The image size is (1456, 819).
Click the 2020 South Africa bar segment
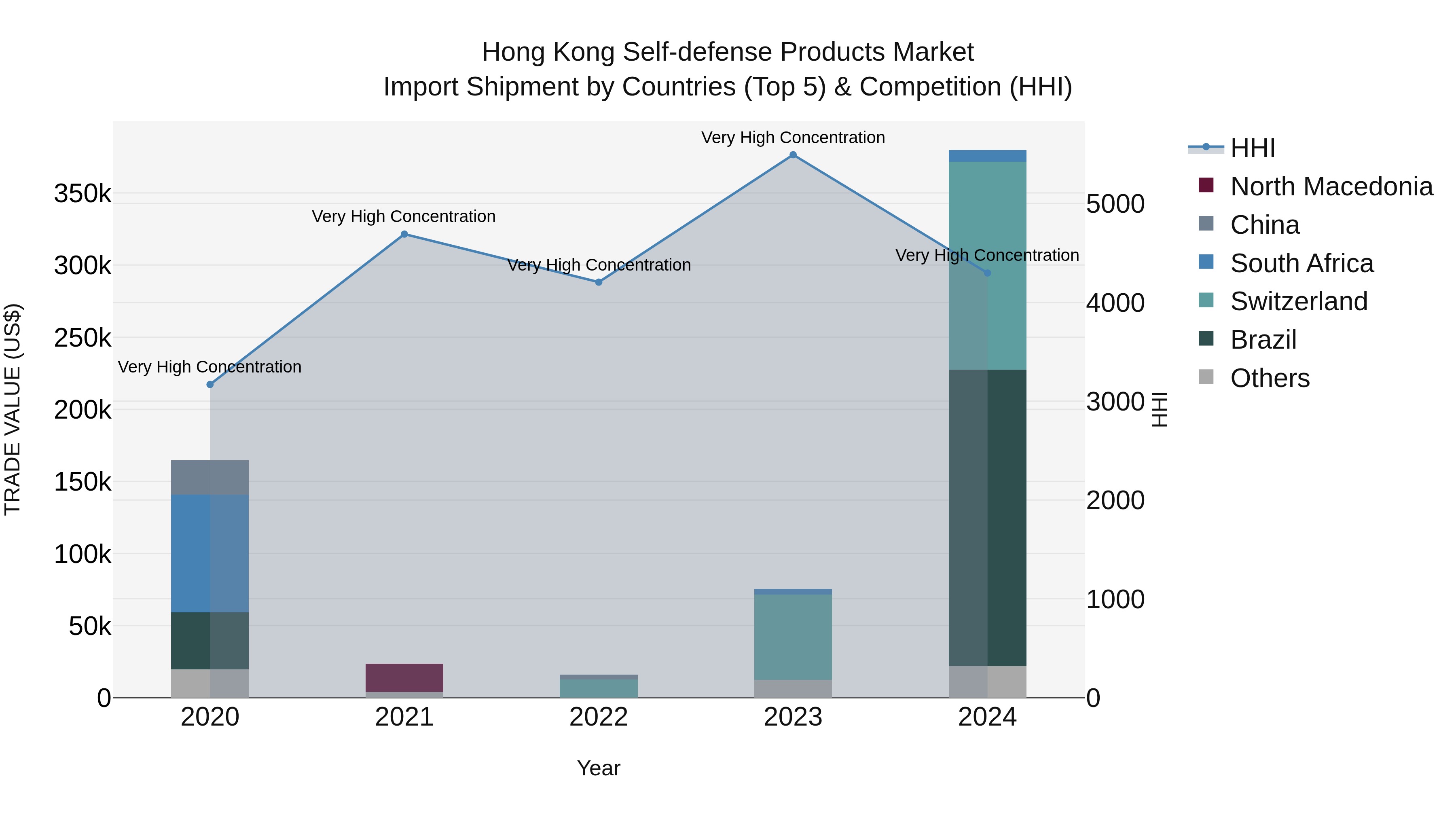(210, 553)
